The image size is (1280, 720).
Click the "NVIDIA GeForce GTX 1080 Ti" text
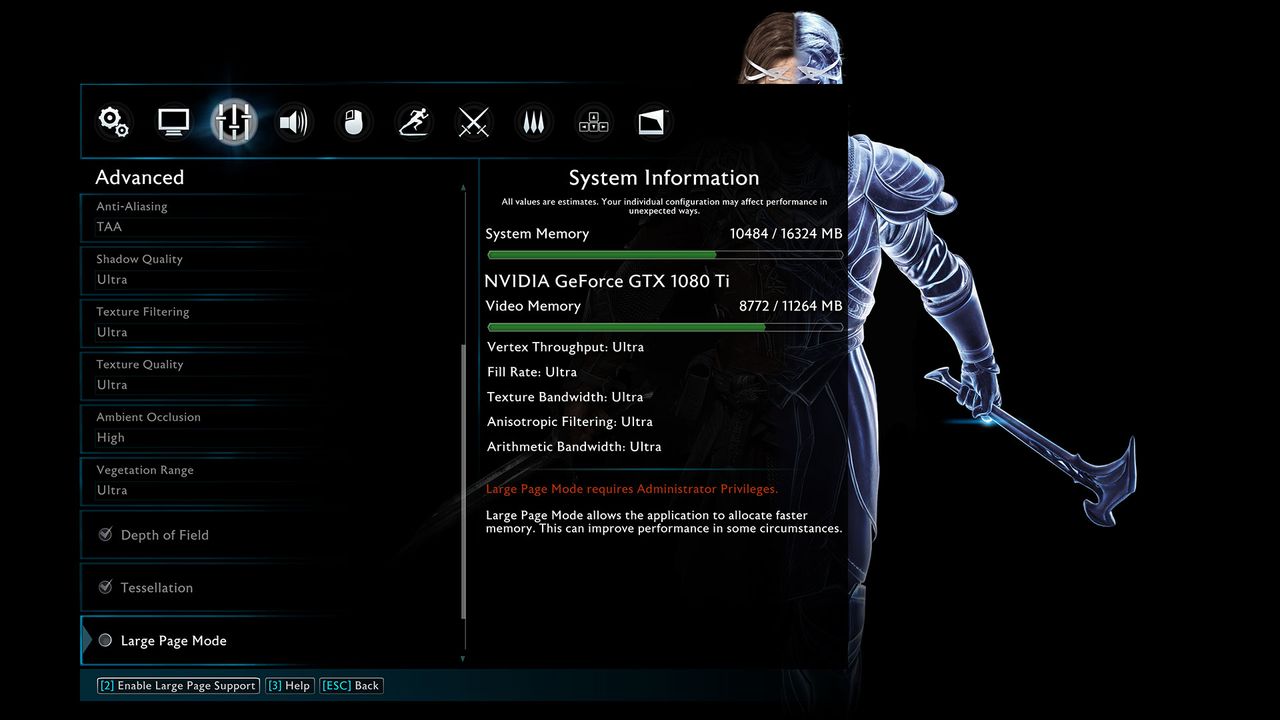607,281
